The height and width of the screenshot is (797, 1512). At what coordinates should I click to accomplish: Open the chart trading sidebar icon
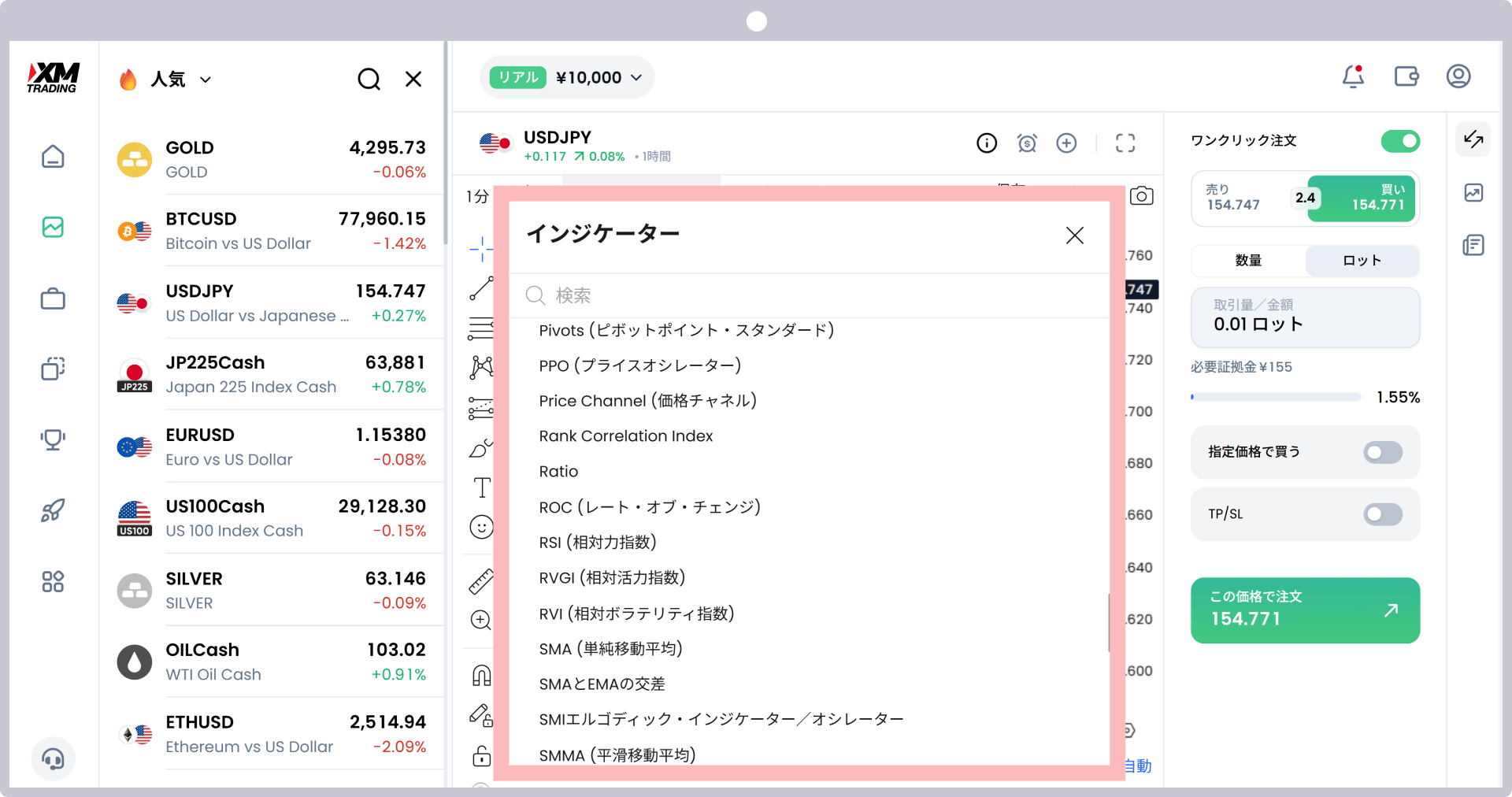pos(53,227)
